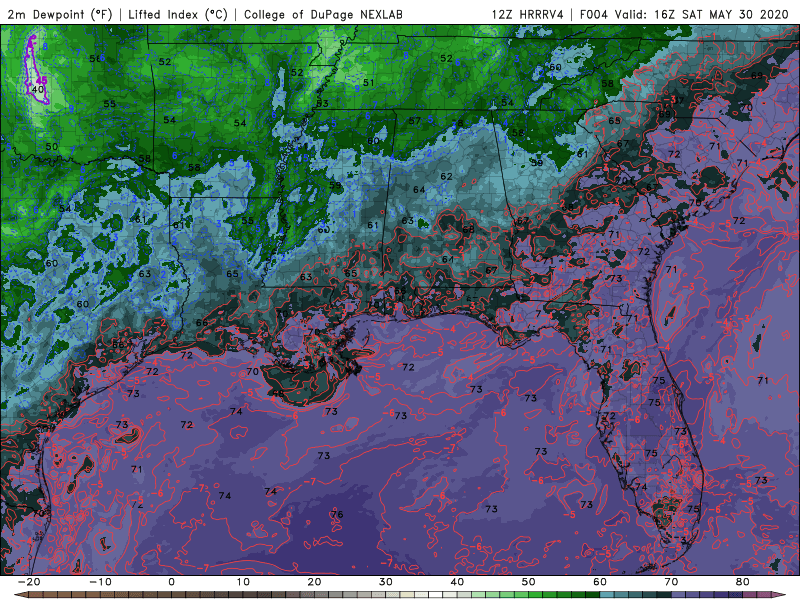
Task: Click the "12Z HRRRV4" model run label
Action: tap(528, 14)
